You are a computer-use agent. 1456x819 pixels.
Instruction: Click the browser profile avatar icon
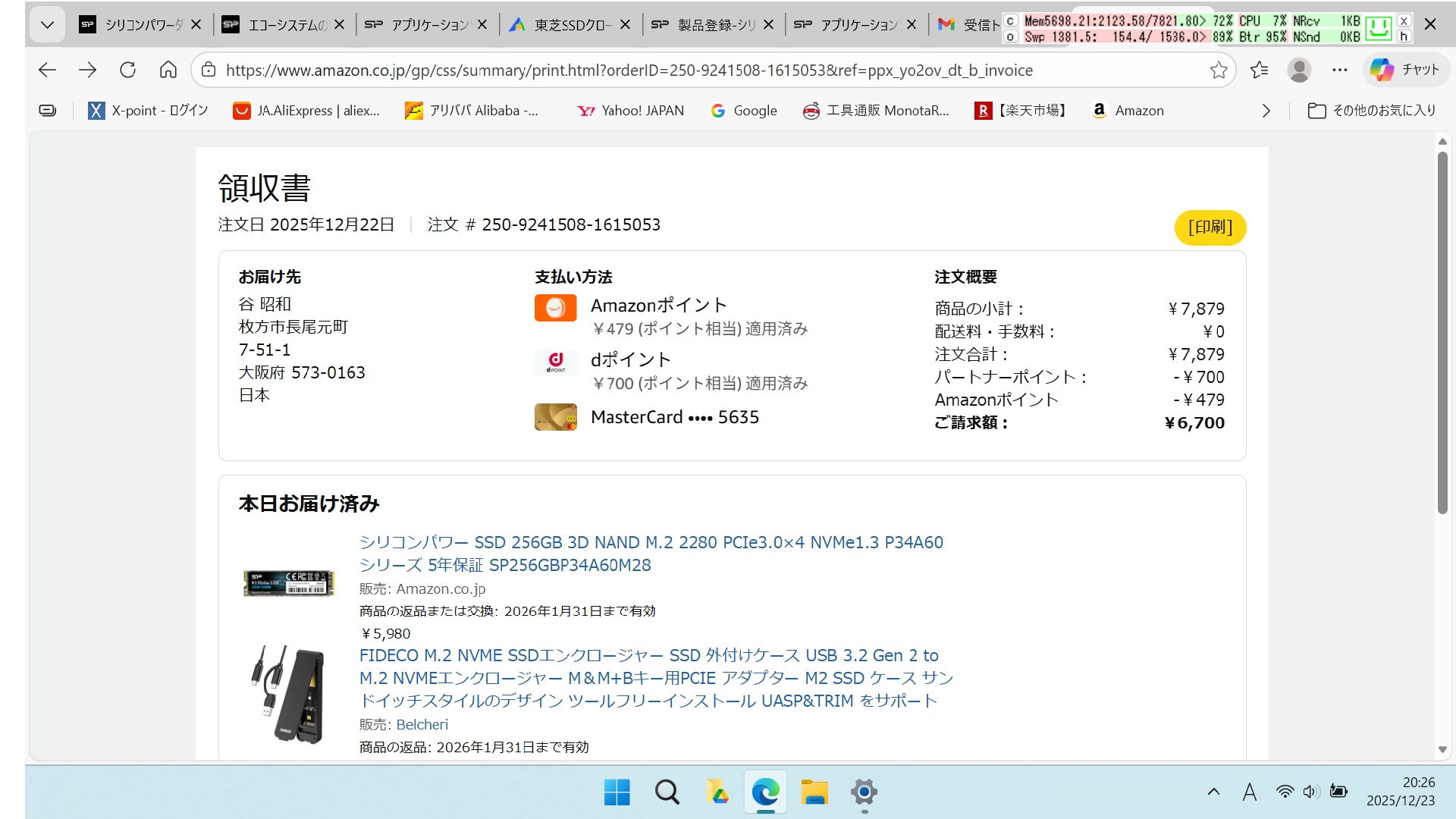(1299, 70)
